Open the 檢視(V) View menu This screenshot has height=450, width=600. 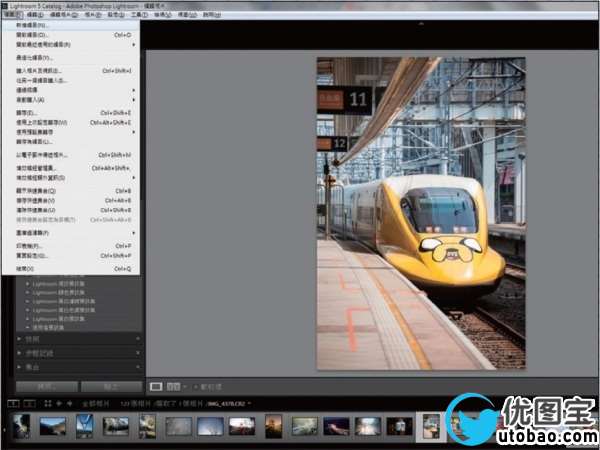163,15
